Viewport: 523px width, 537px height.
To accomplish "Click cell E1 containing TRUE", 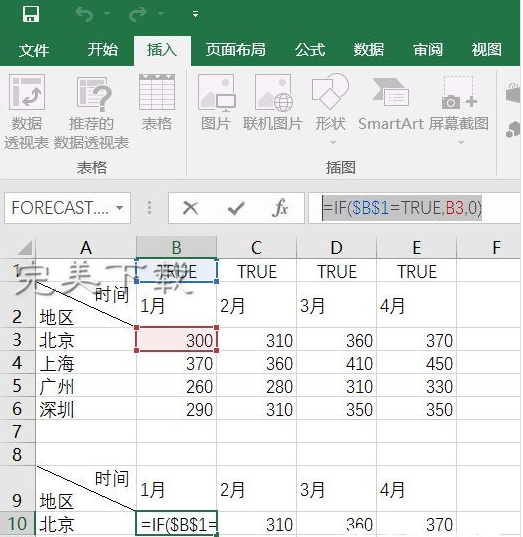I will click(x=416, y=271).
